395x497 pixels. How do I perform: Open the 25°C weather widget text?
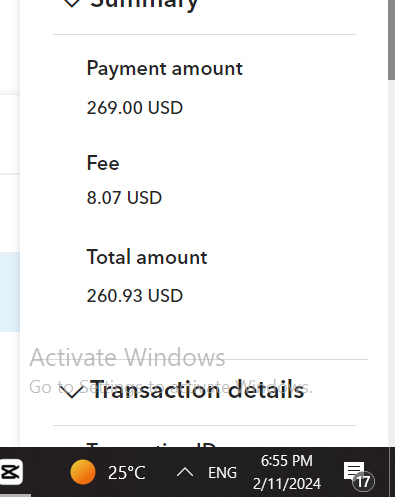(x=127, y=472)
